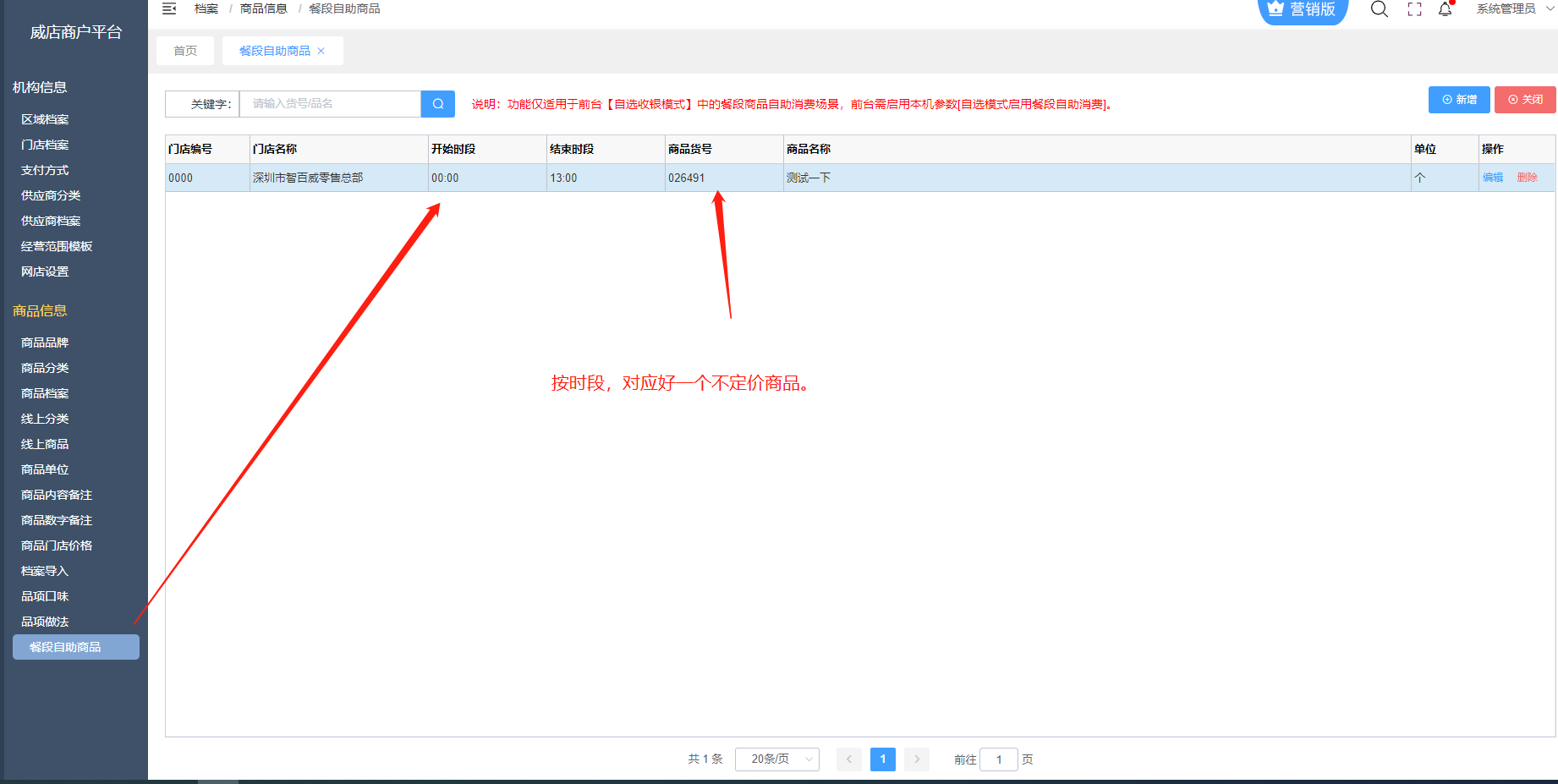Close the 餐段自助商品 tab
The height and width of the screenshot is (784, 1558).
click(321, 51)
